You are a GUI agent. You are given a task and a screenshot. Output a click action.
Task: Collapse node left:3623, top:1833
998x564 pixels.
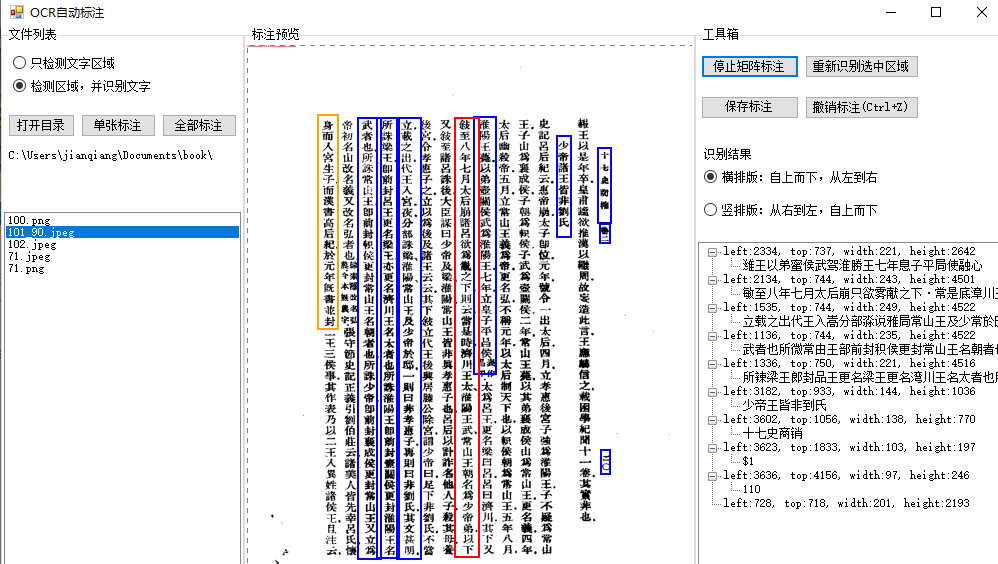click(x=712, y=448)
